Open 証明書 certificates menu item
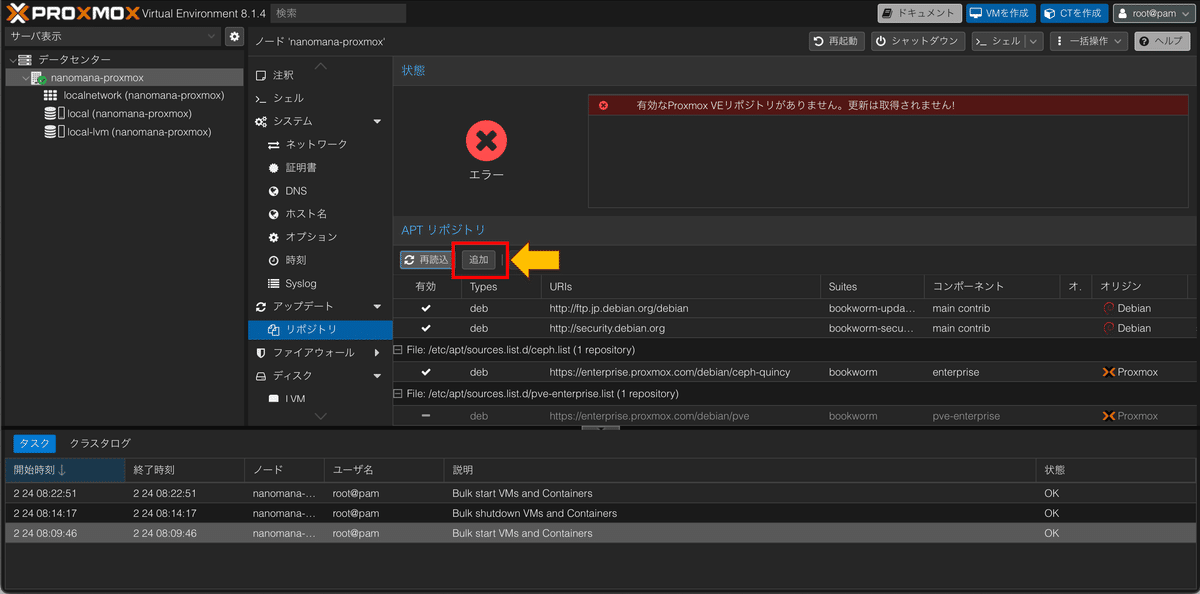Screen dimensions: 1200x594 (320, 167)
